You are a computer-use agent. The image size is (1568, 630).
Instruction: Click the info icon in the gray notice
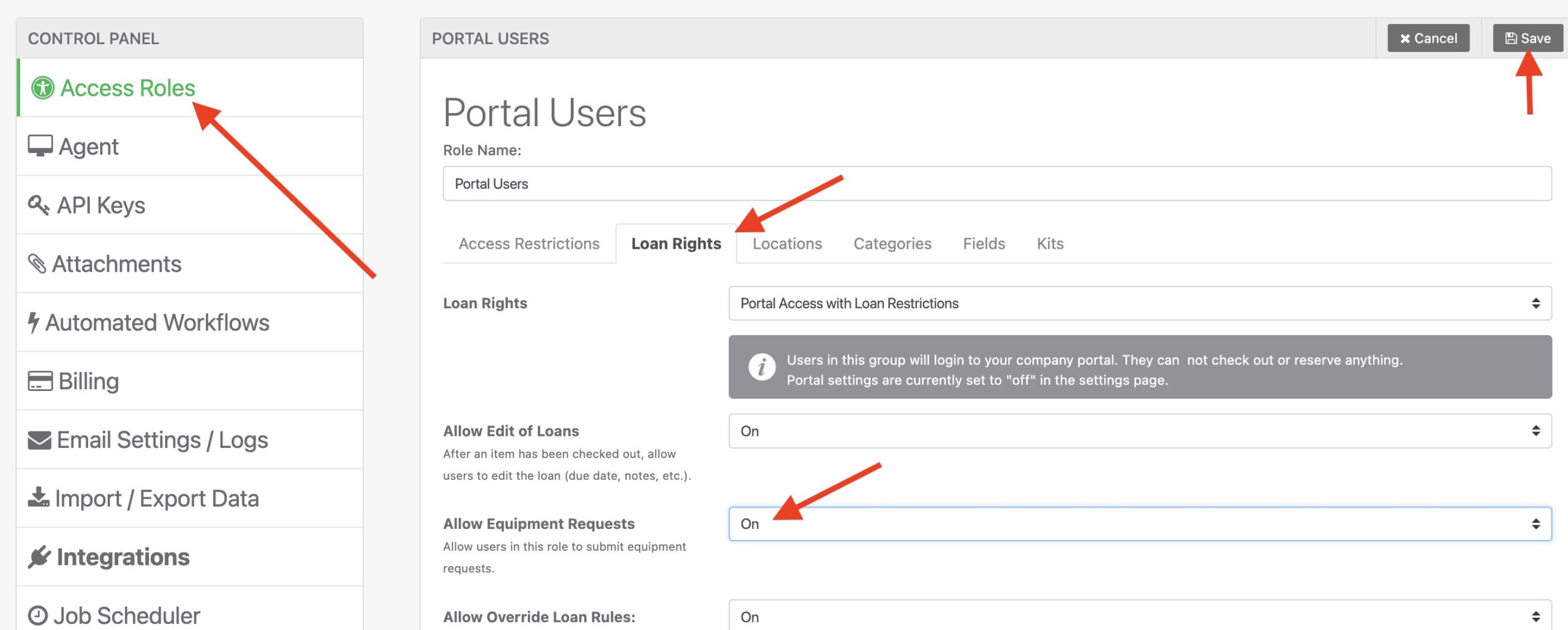tap(762, 367)
